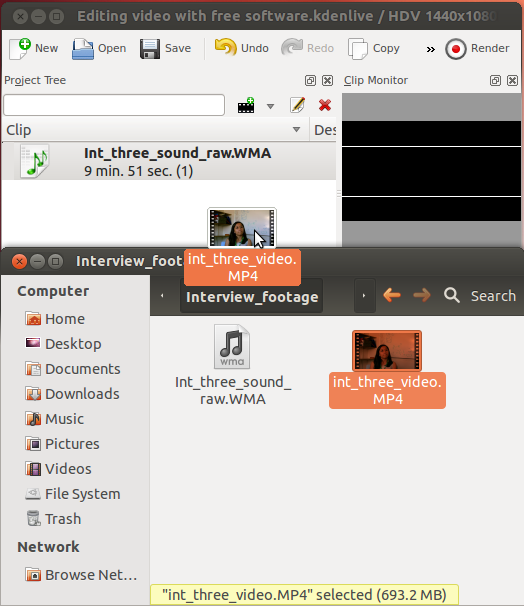Click the Interview_footage path button
Viewport: 524px width, 606px height.
pyautogui.click(x=252, y=297)
